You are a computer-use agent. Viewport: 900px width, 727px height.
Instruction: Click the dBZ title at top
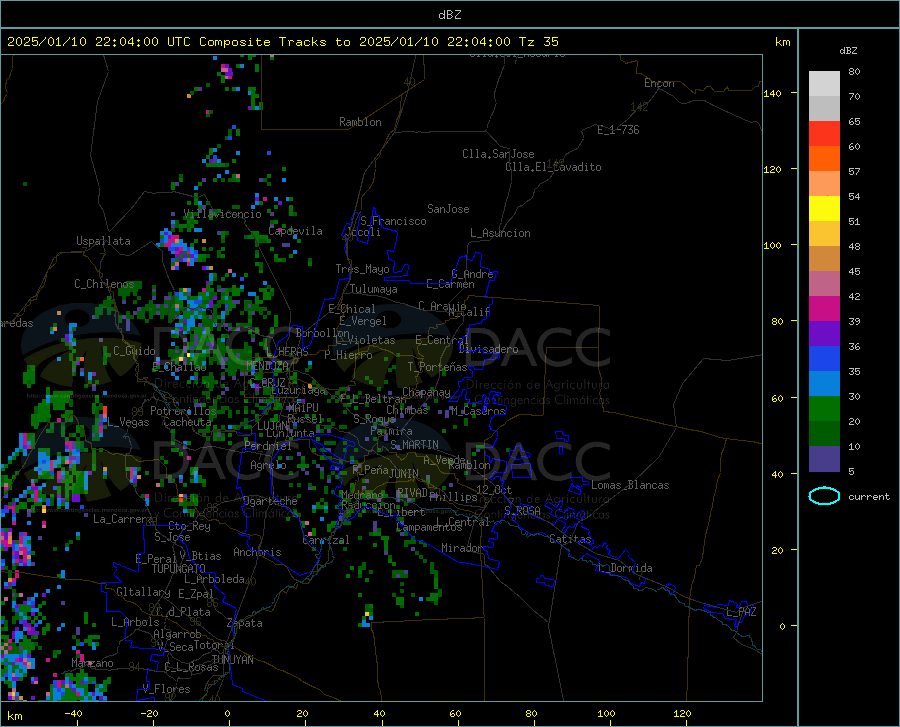click(449, 15)
